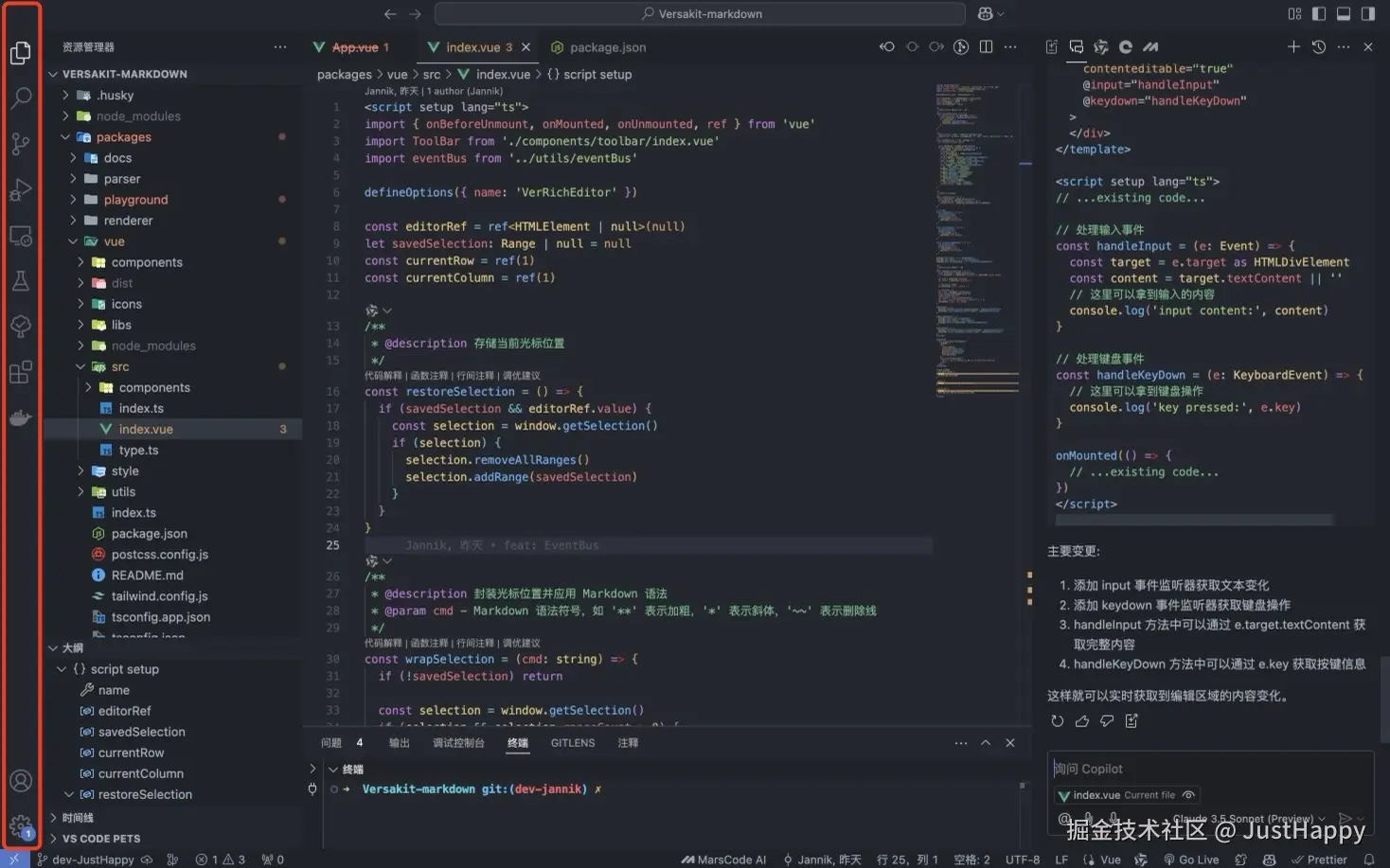Click the dev-JustHappy branch in status bar

pos(94,859)
